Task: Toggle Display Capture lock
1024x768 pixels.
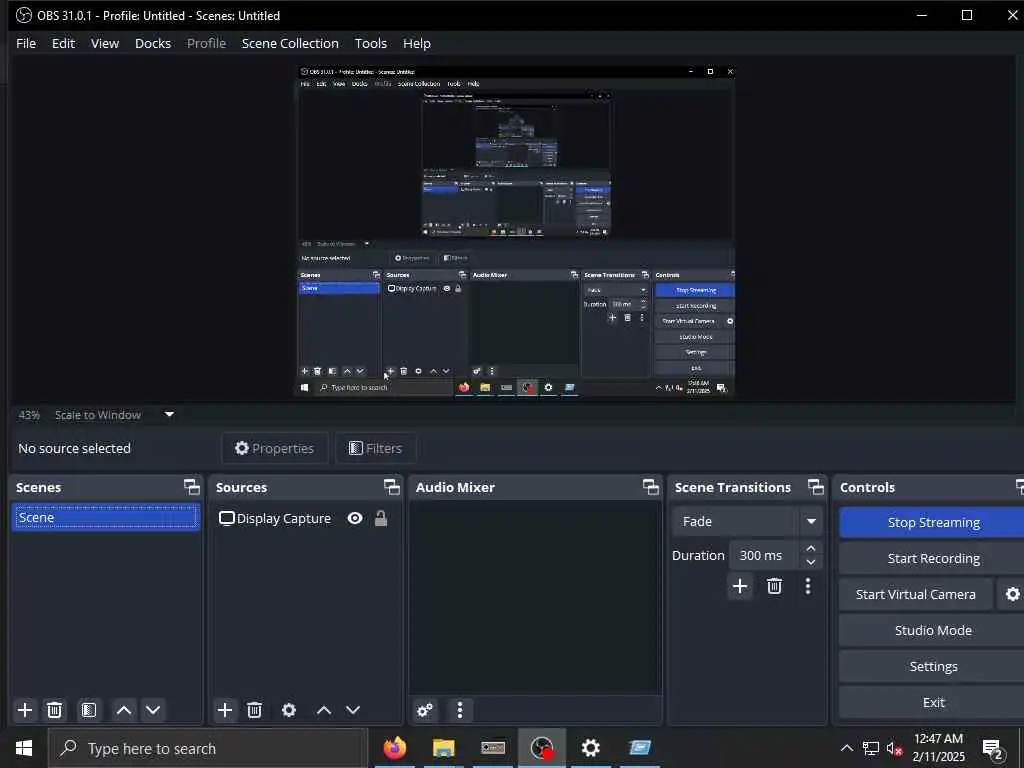Action: click(381, 518)
